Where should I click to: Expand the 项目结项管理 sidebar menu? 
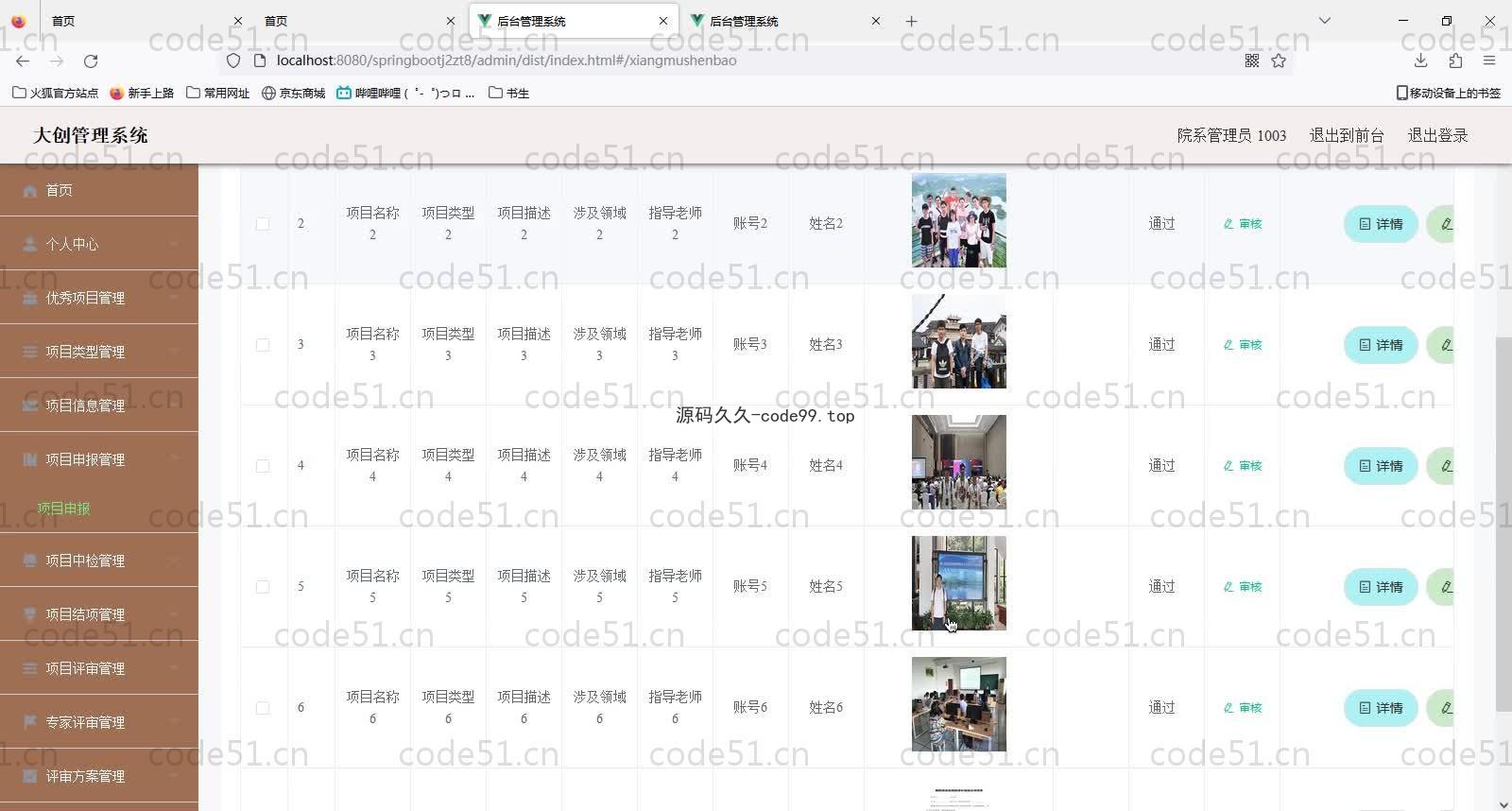99,614
